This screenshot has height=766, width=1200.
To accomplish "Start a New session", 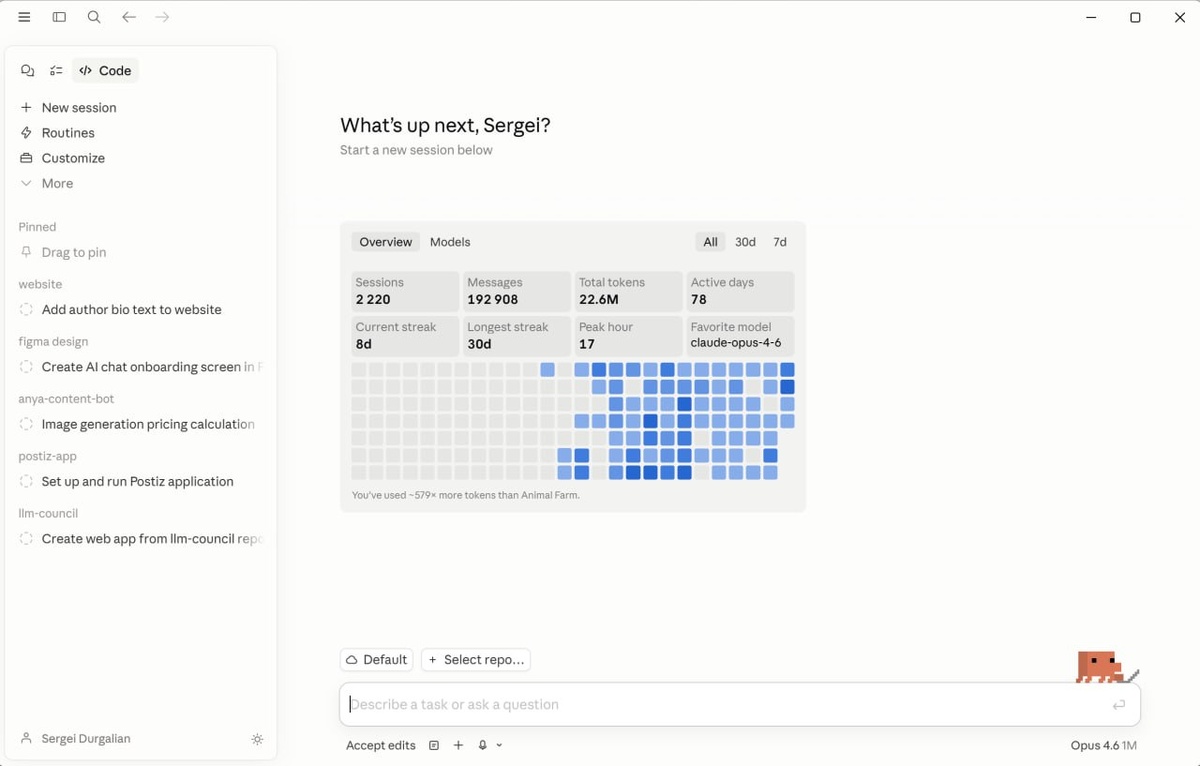I will point(78,107).
